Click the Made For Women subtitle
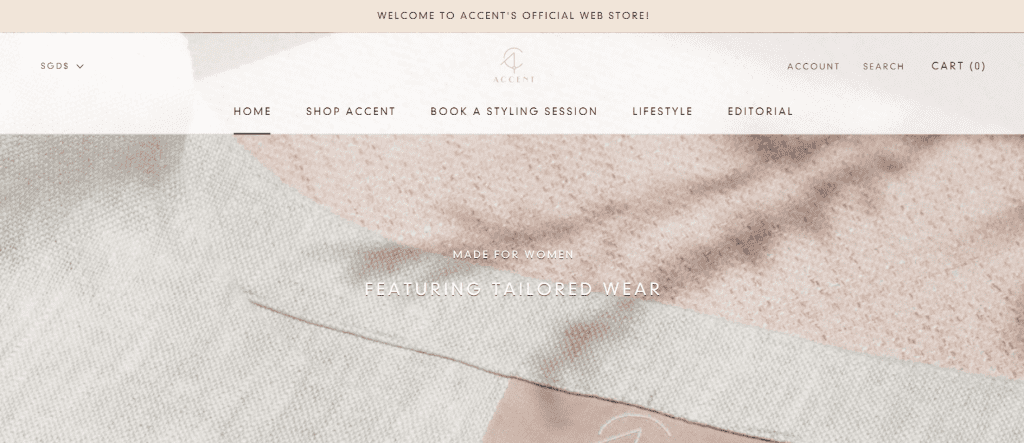This screenshot has width=1024, height=443. tap(513, 254)
